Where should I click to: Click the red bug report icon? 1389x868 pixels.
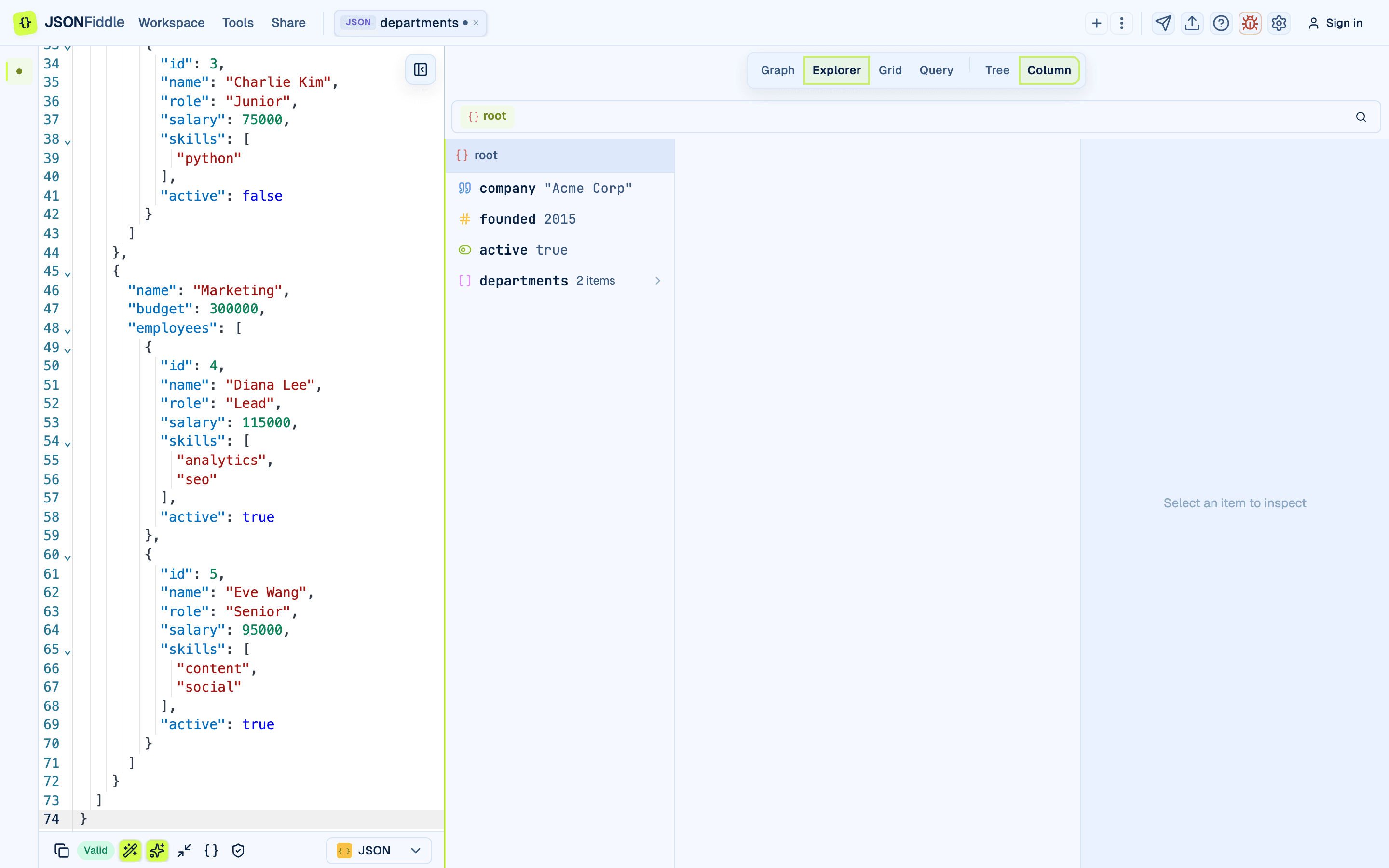coord(1250,23)
